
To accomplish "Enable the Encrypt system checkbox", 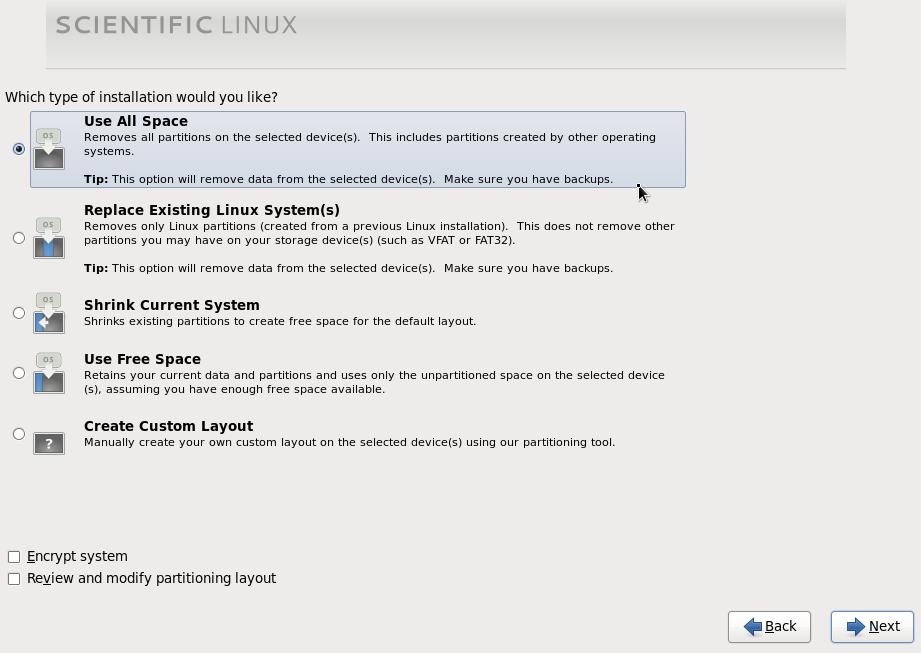I will pyautogui.click(x=13, y=556).
